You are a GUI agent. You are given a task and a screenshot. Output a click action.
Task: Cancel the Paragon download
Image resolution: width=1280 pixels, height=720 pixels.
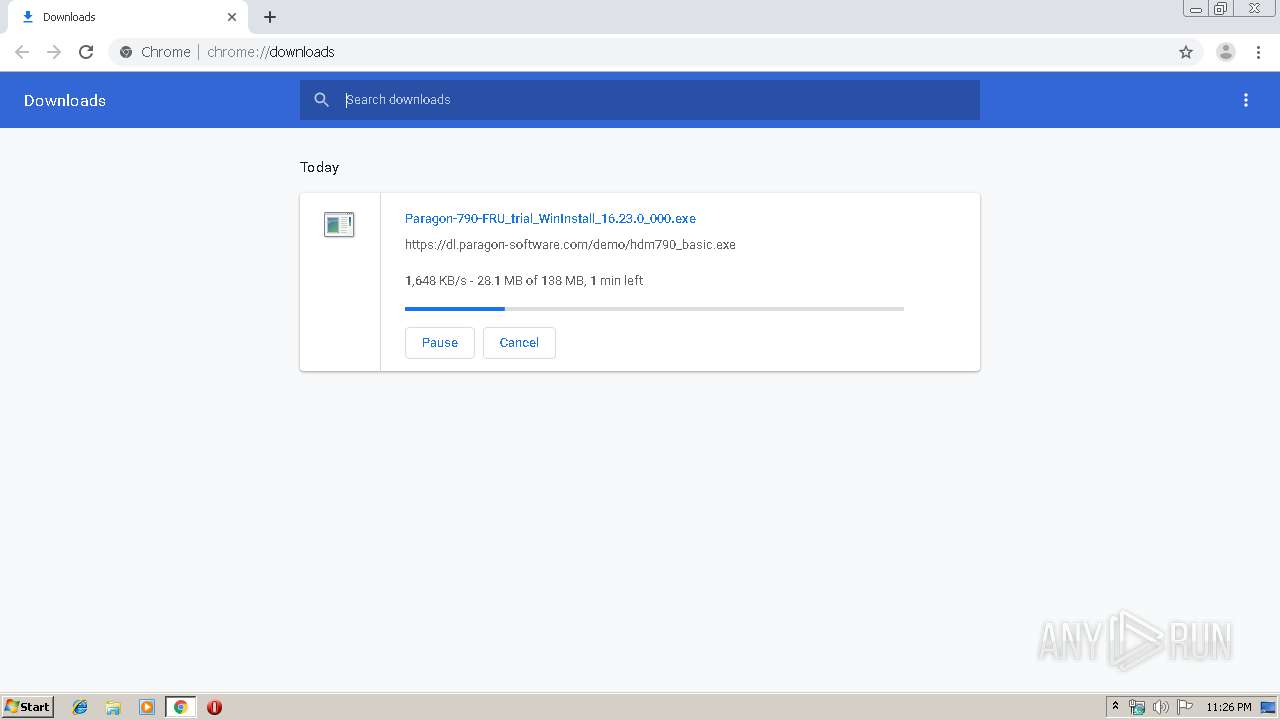pyautogui.click(x=519, y=342)
